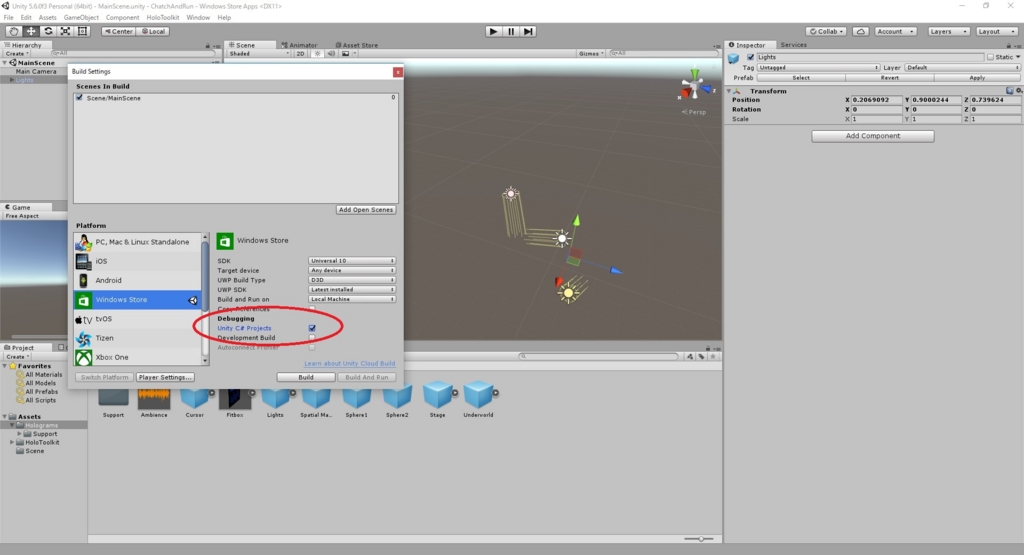
Task: Open Cloud services icon
Action: tap(861, 31)
